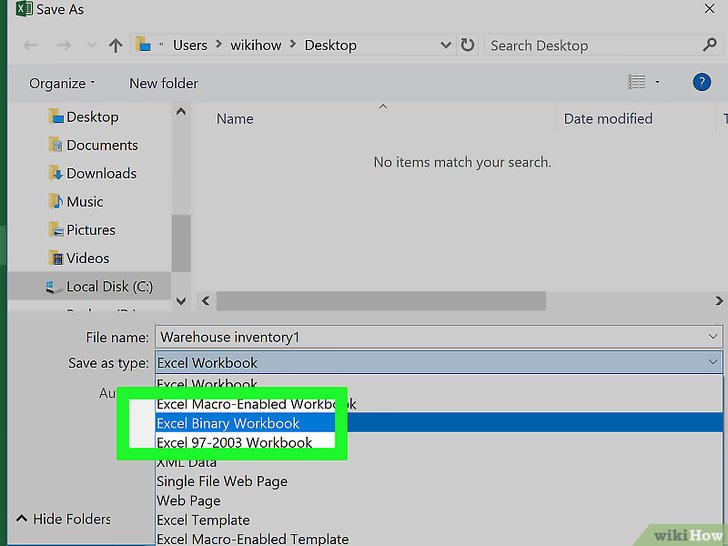Click the navigation pane scroll up arrow
728x546 pixels.
181,111
